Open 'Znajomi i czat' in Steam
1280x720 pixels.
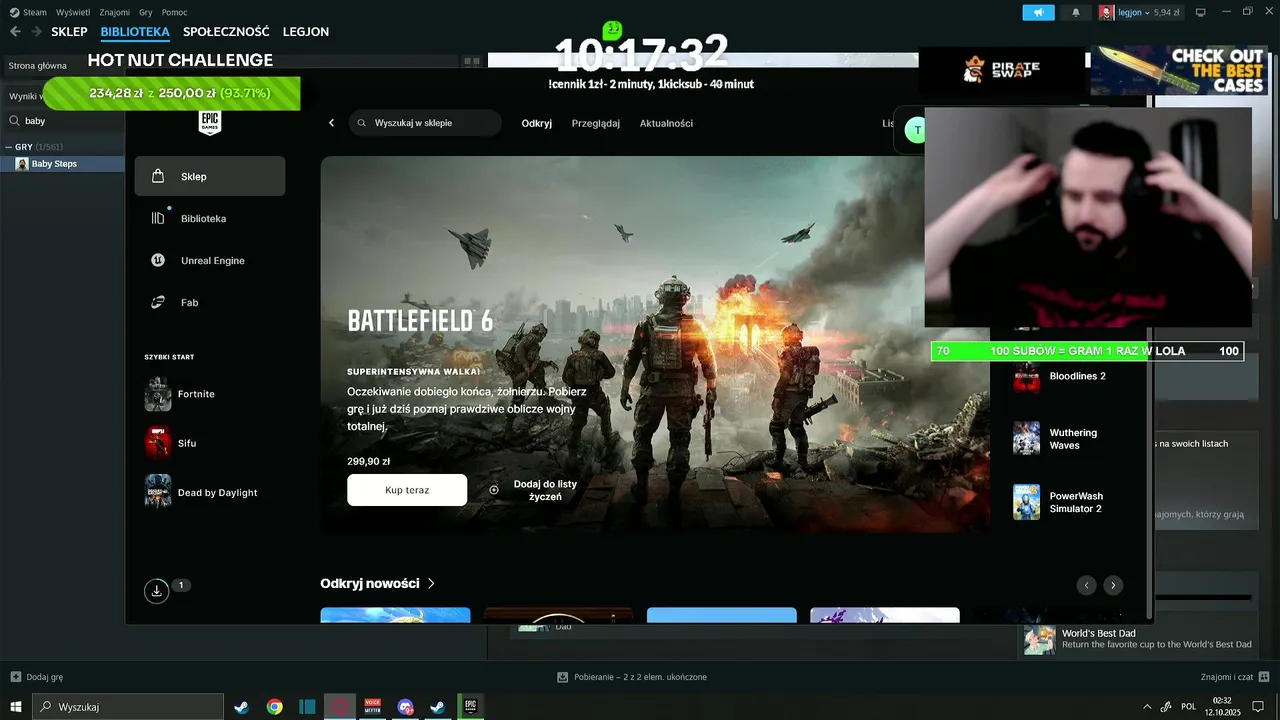pyautogui.click(x=1233, y=677)
